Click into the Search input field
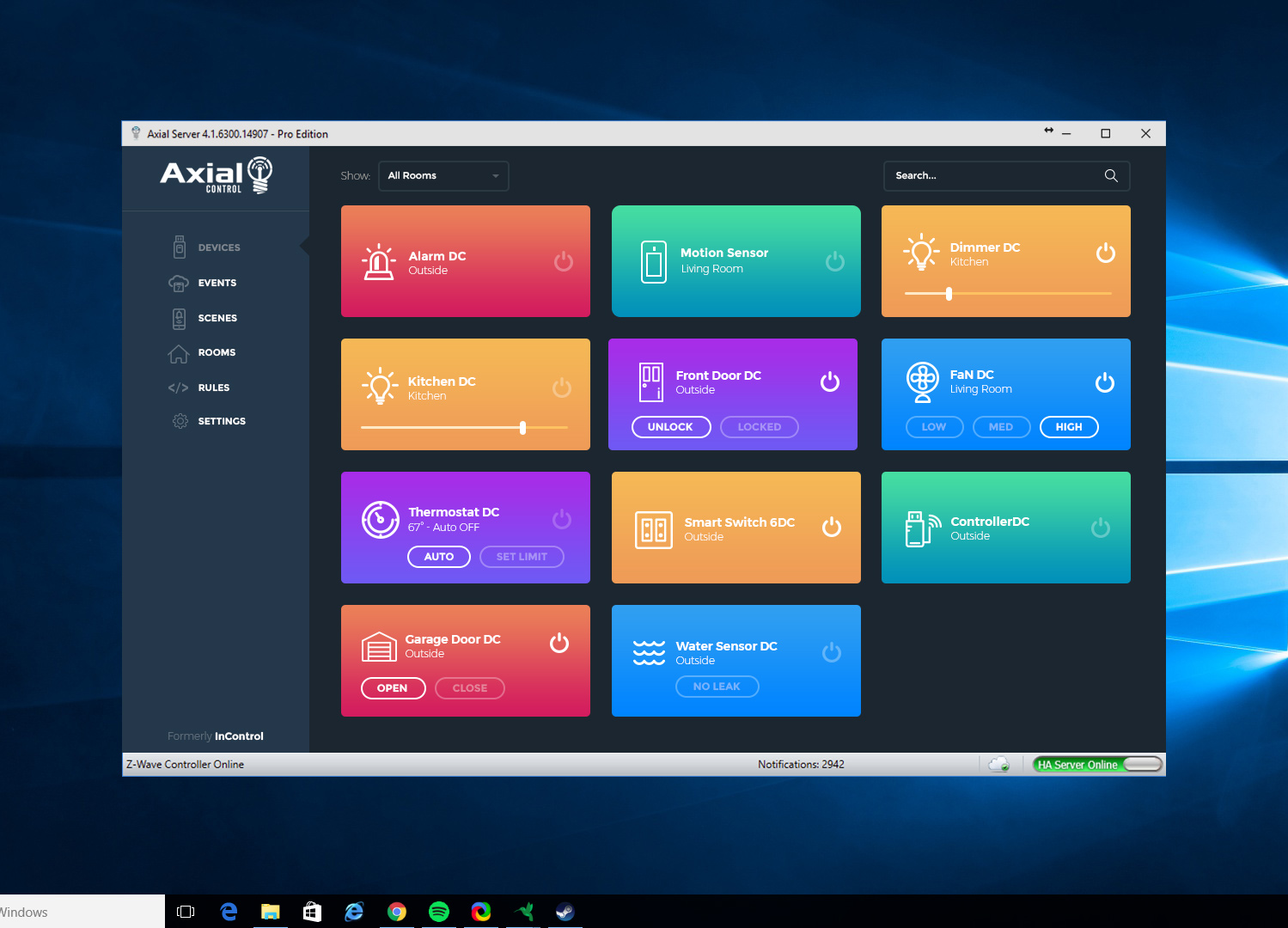The width and height of the screenshot is (1288, 928). click(x=992, y=176)
